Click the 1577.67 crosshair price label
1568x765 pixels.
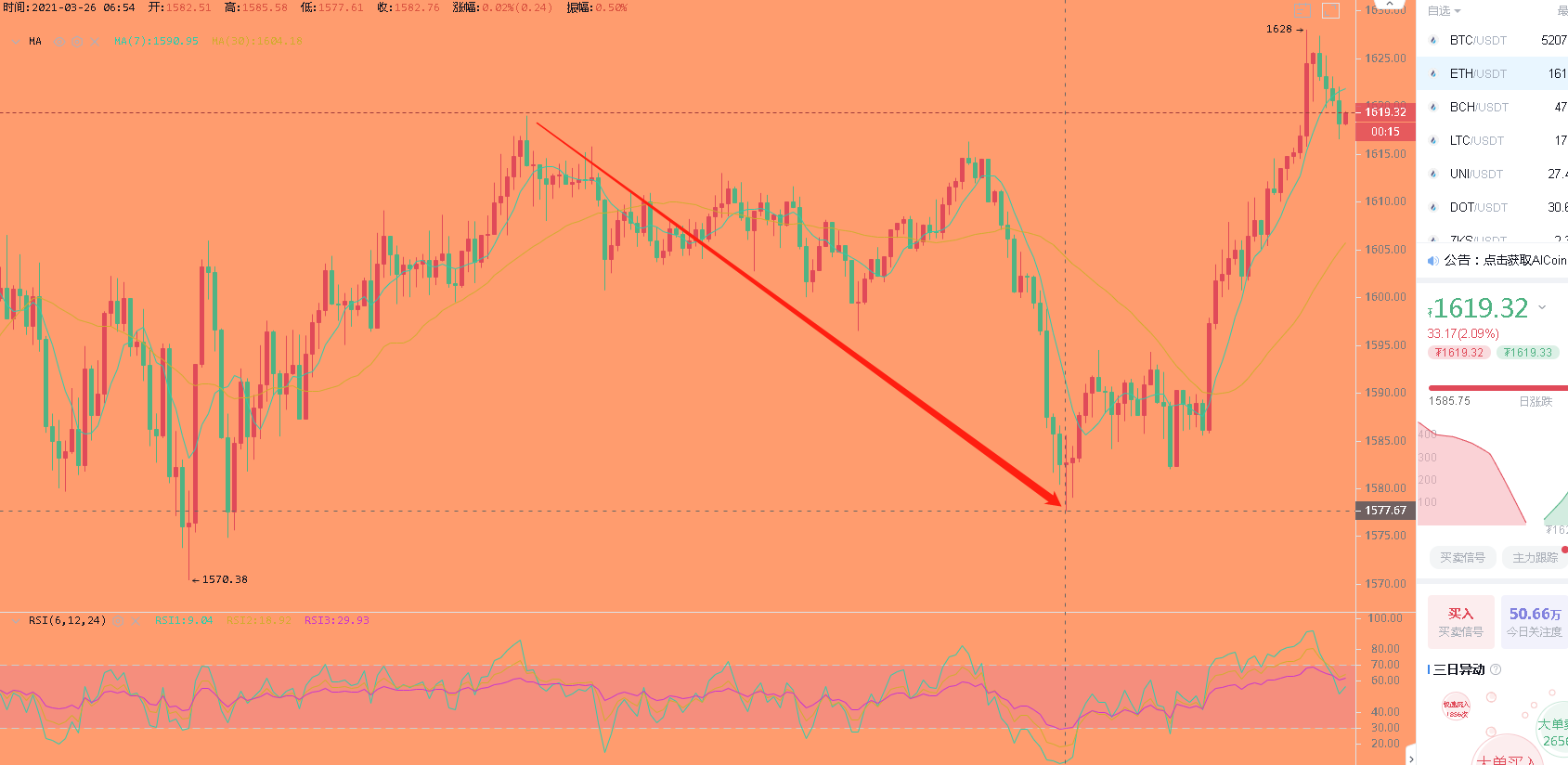[1385, 511]
